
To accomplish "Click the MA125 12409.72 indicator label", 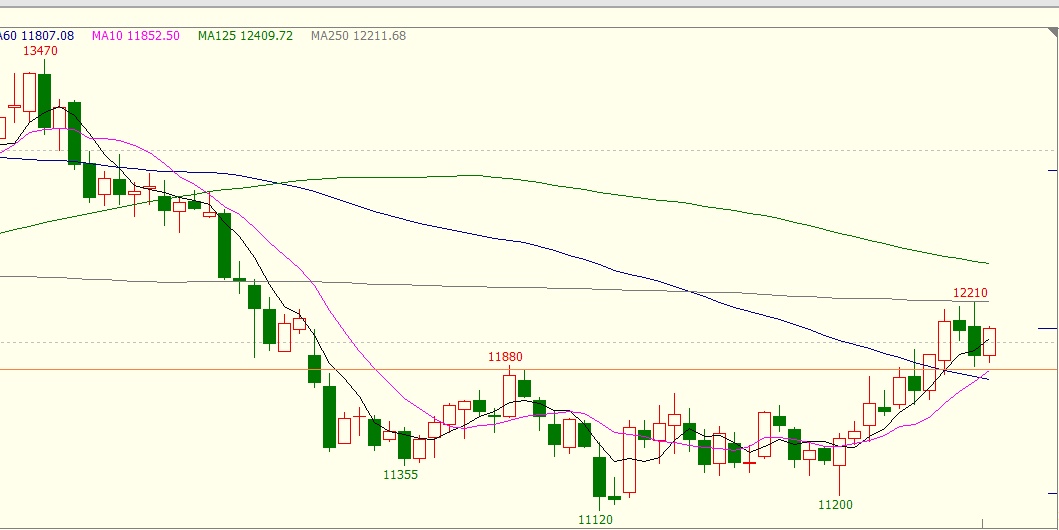I will pyautogui.click(x=245, y=36).
